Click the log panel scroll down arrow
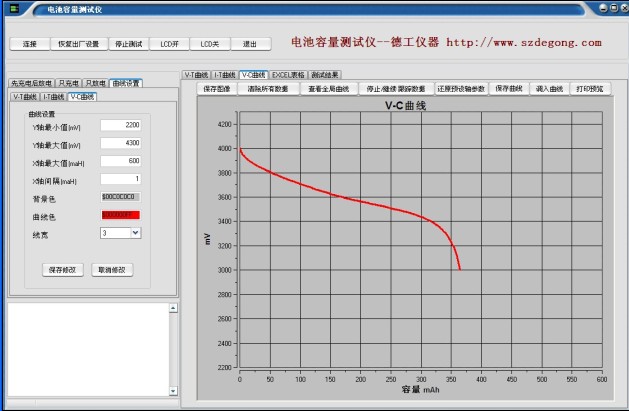 (172, 391)
